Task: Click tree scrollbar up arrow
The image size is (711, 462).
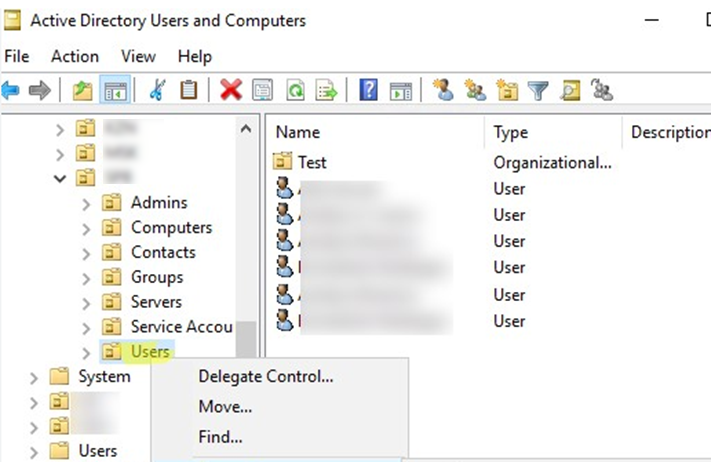Action: (246, 129)
